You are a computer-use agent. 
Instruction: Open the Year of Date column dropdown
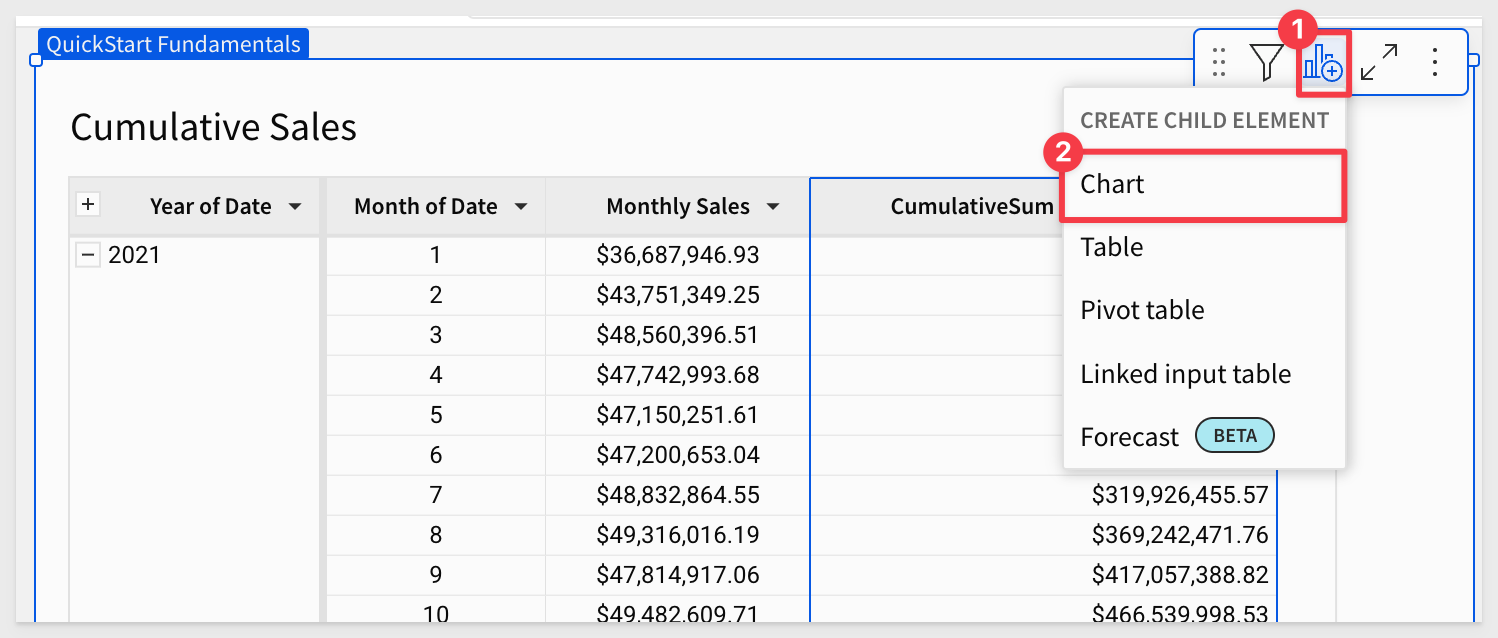click(x=295, y=207)
